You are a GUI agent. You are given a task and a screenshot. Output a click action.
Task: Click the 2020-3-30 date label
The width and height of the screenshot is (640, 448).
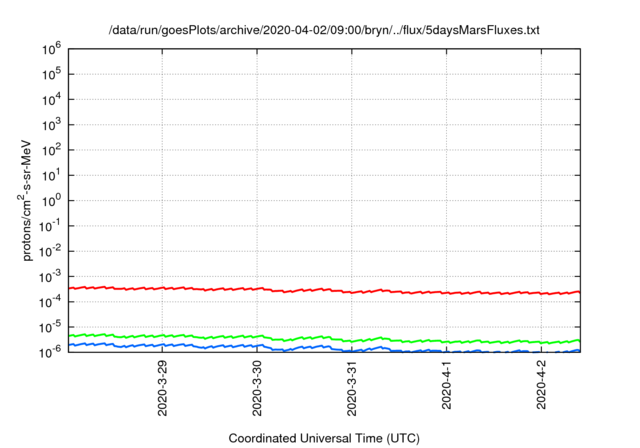[257, 388]
